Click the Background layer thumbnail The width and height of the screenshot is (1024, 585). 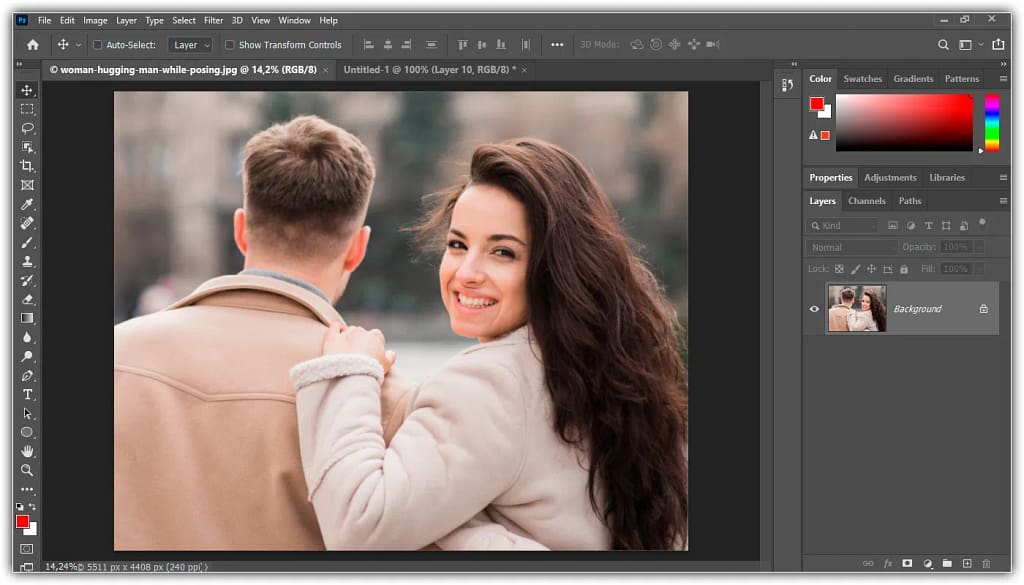pyautogui.click(x=857, y=308)
